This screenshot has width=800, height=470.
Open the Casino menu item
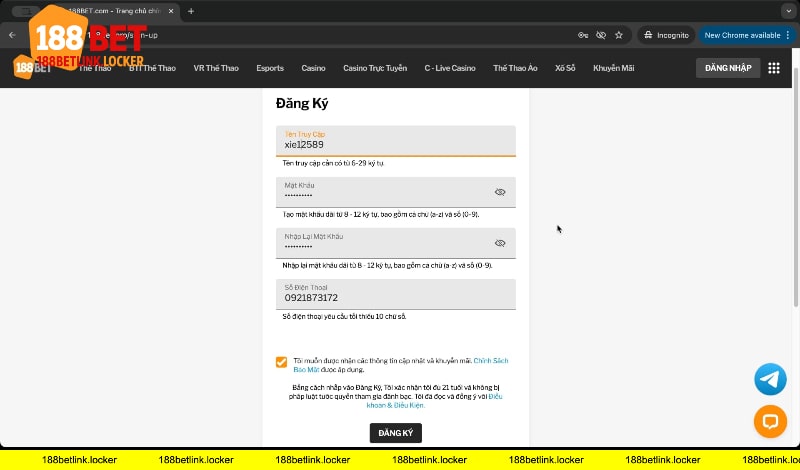(313, 68)
